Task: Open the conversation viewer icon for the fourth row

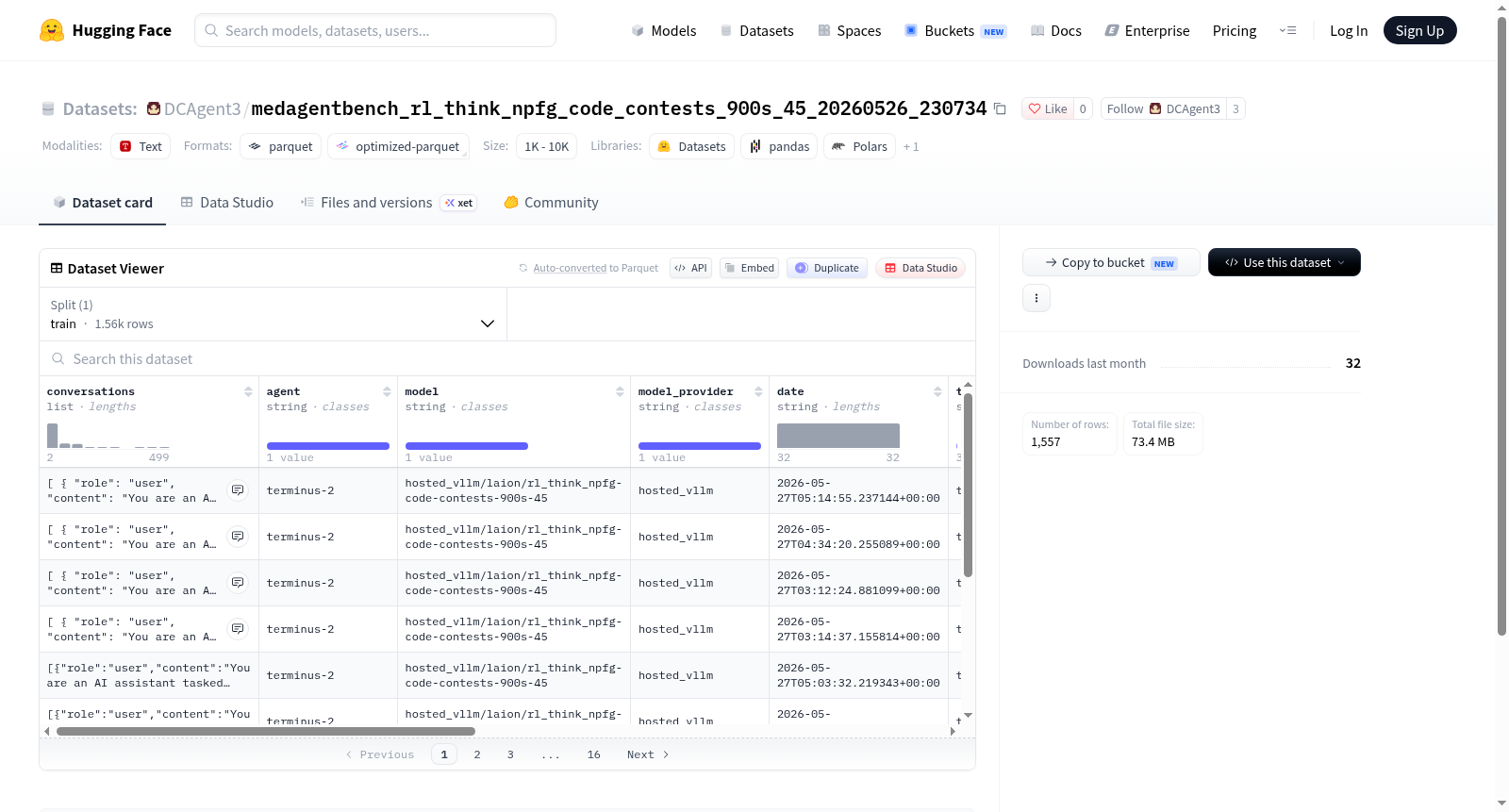Action: (238, 629)
